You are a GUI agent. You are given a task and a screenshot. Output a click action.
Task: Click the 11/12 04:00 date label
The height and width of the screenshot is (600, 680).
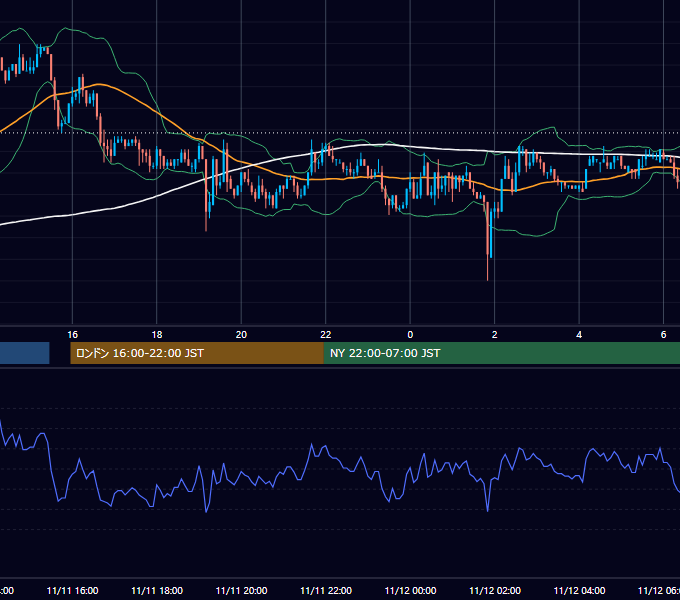click(x=579, y=590)
